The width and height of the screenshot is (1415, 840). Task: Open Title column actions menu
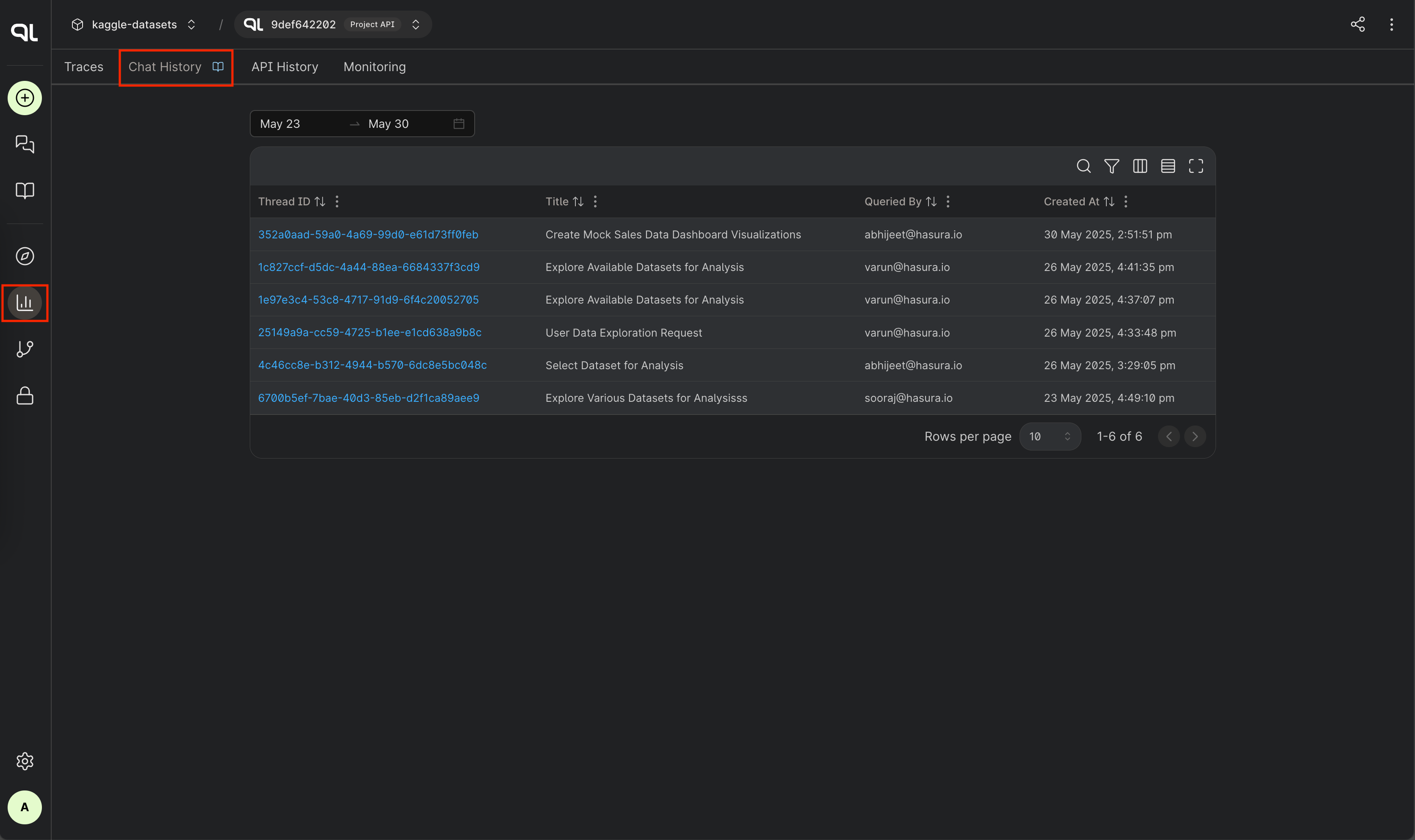click(x=595, y=202)
